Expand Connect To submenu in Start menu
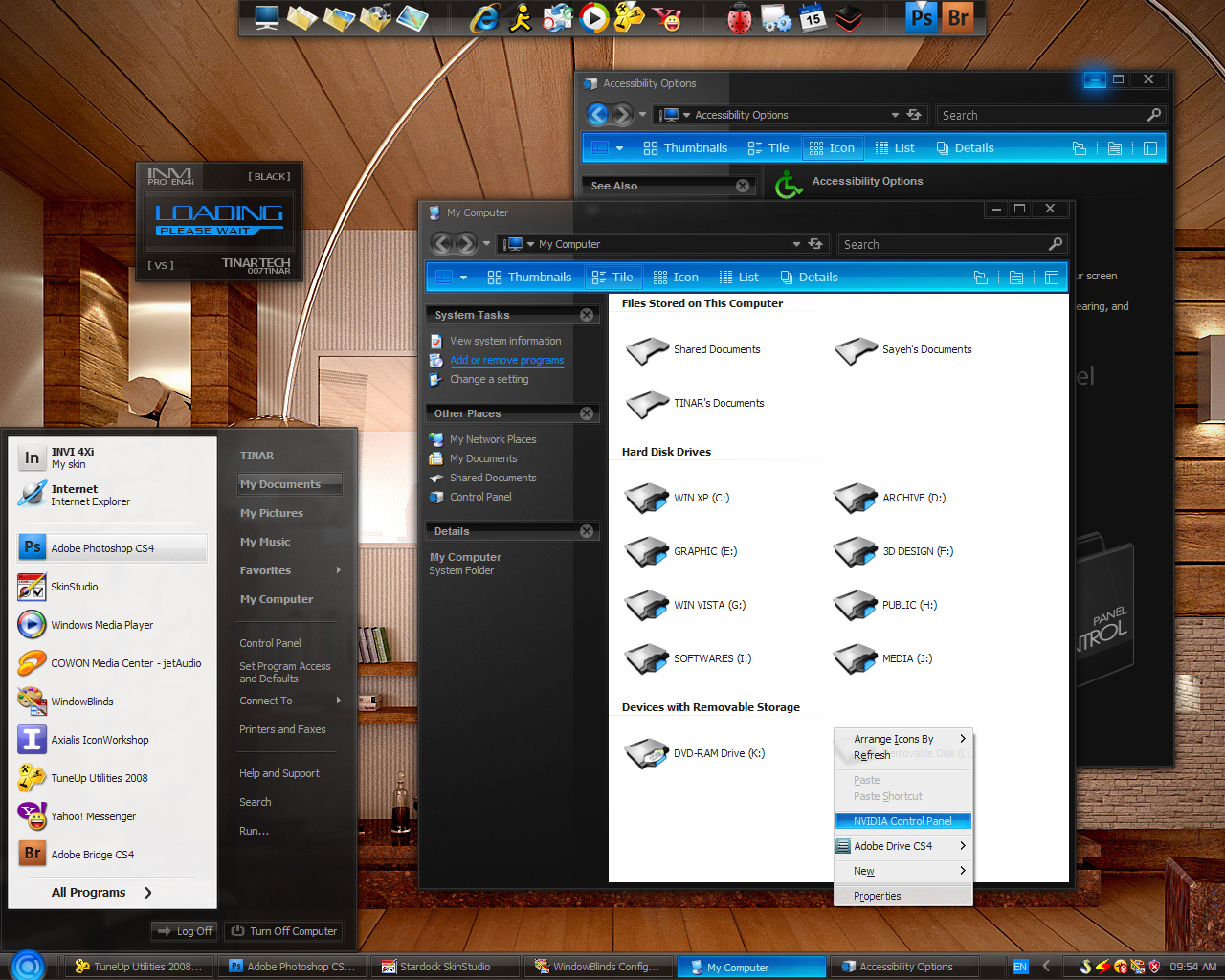The height and width of the screenshot is (980, 1225). (x=290, y=701)
